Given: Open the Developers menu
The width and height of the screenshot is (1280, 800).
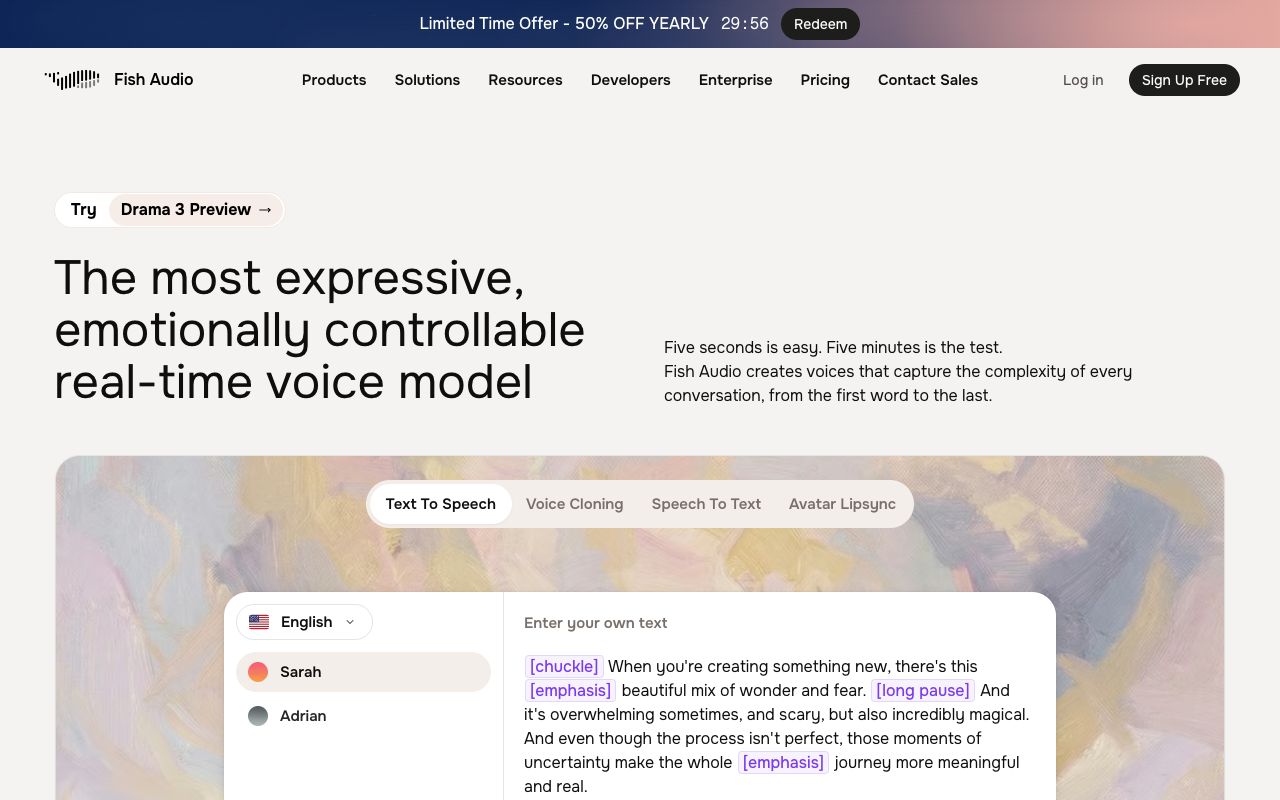Looking at the screenshot, I should [x=630, y=80].
